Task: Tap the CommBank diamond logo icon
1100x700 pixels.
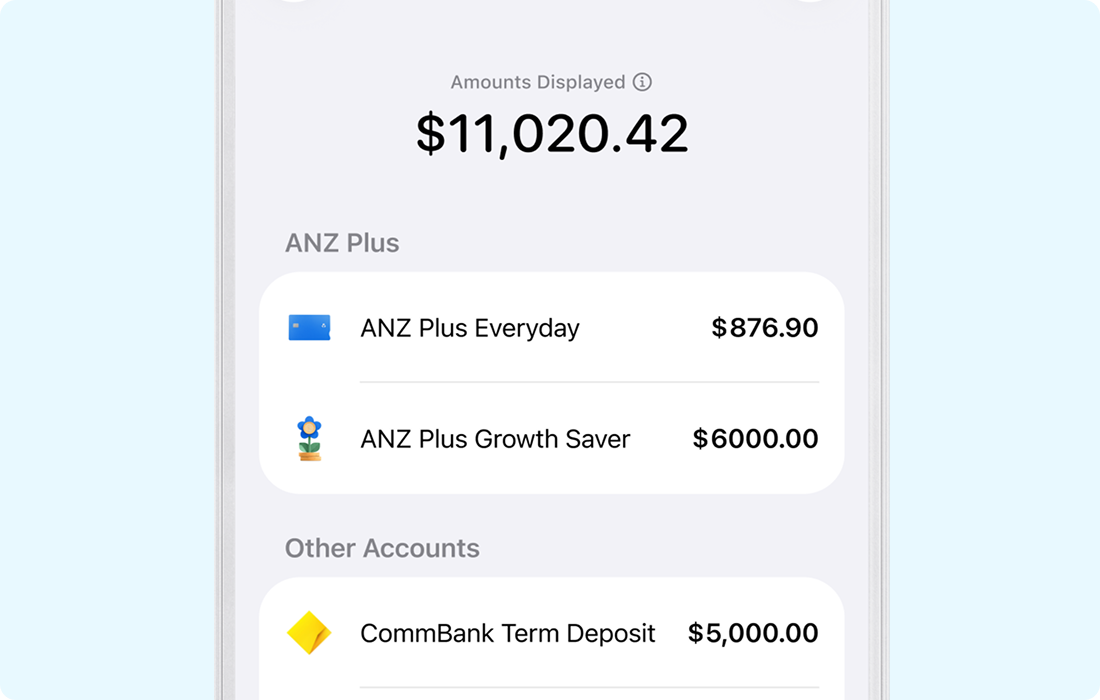Action: (310, 632)
